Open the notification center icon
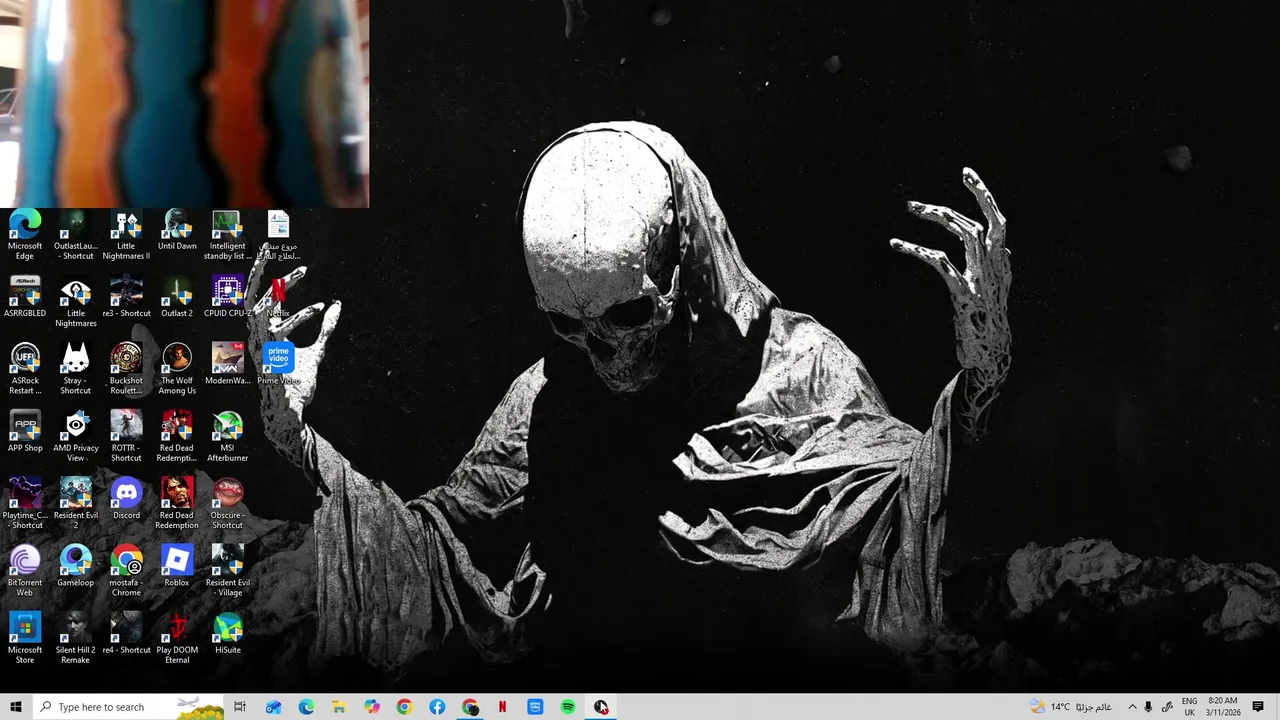Viewport: 1280px width, 720px height. [1258, 707]
